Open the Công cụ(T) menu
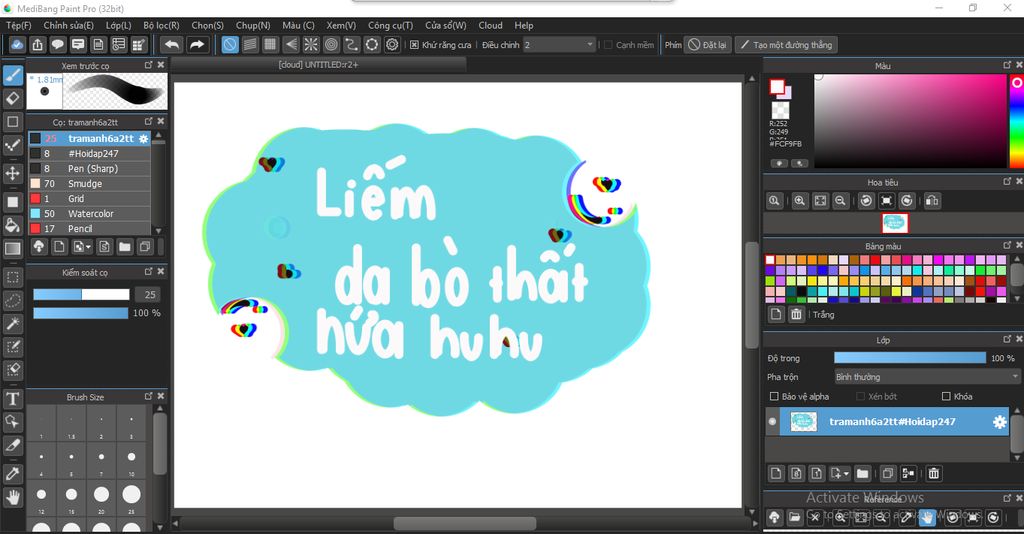Viewport: 1024px width, 534px height. pos(390,25)
